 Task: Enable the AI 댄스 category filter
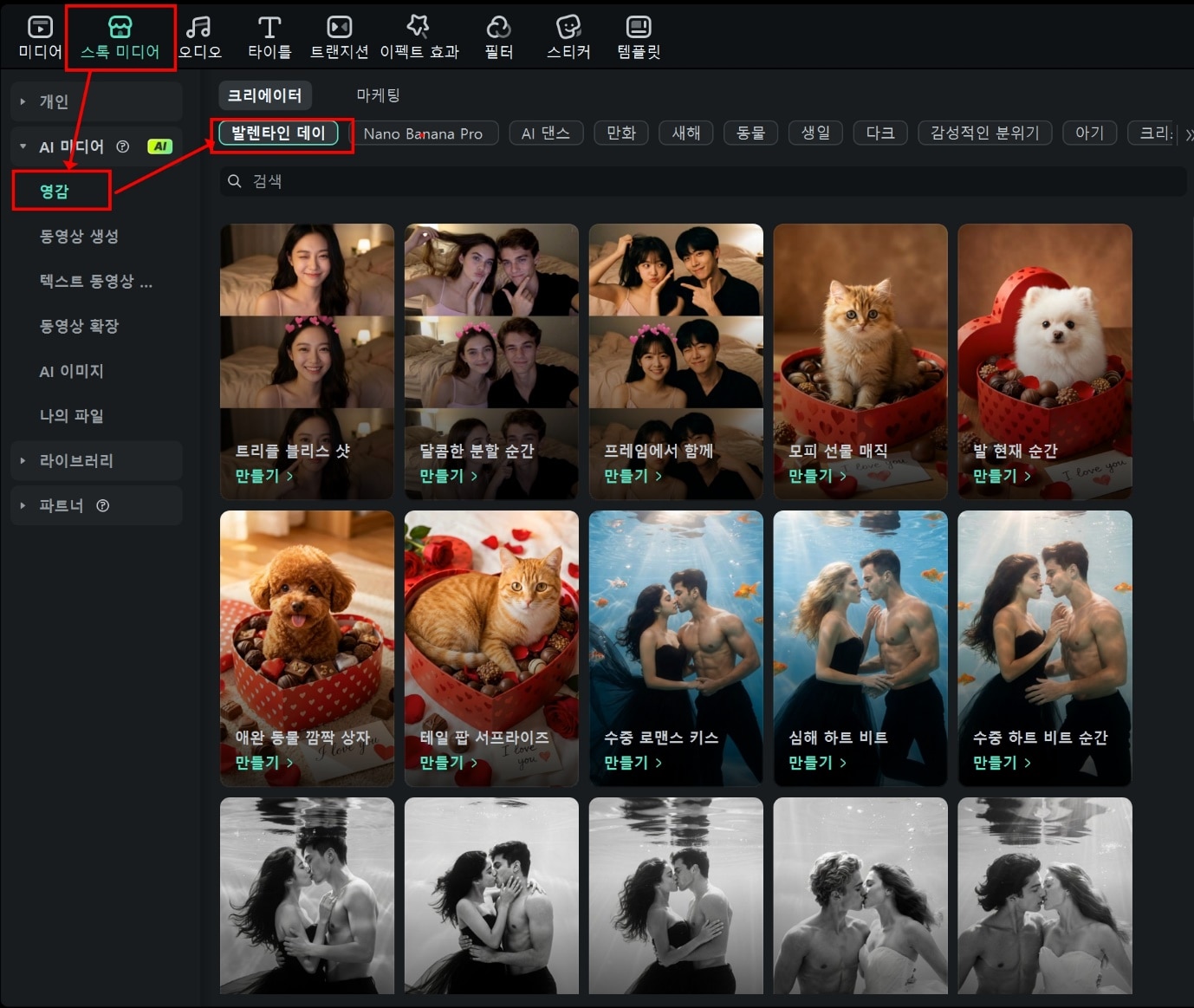click(x=546, y=133)
